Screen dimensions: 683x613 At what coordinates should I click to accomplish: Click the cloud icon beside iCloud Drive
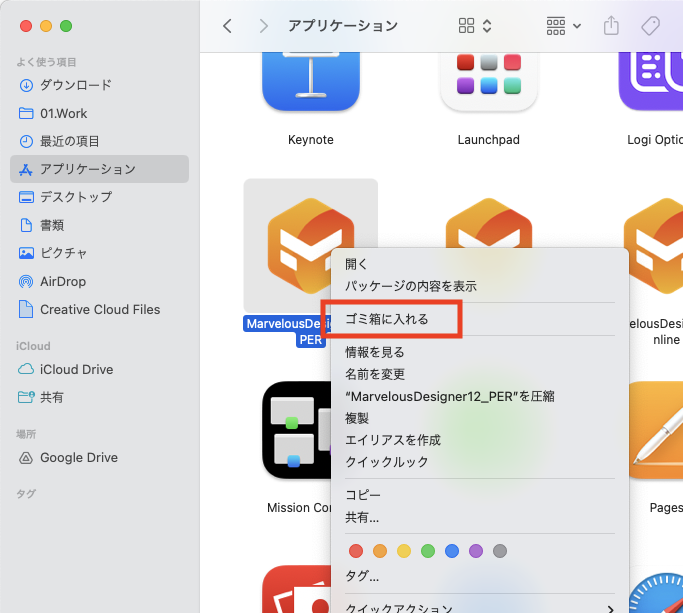[x=26, y=369]
